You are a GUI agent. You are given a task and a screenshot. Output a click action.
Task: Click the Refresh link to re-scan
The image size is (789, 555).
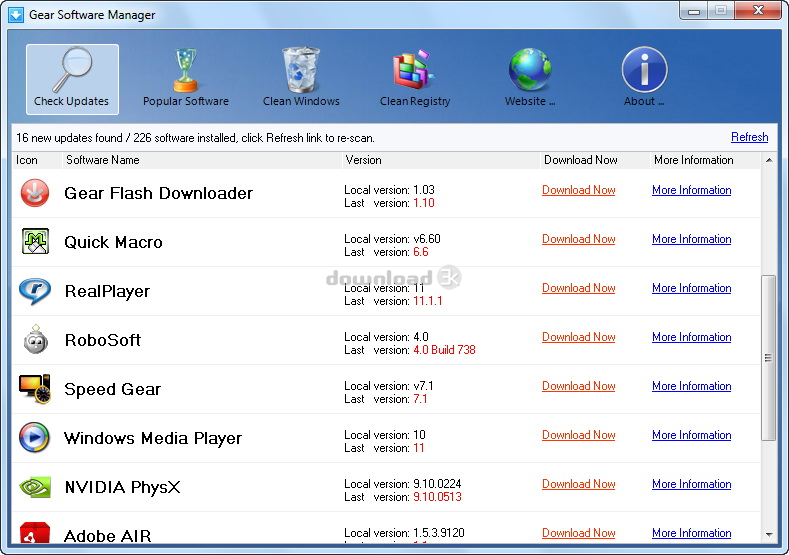[749, 137]
